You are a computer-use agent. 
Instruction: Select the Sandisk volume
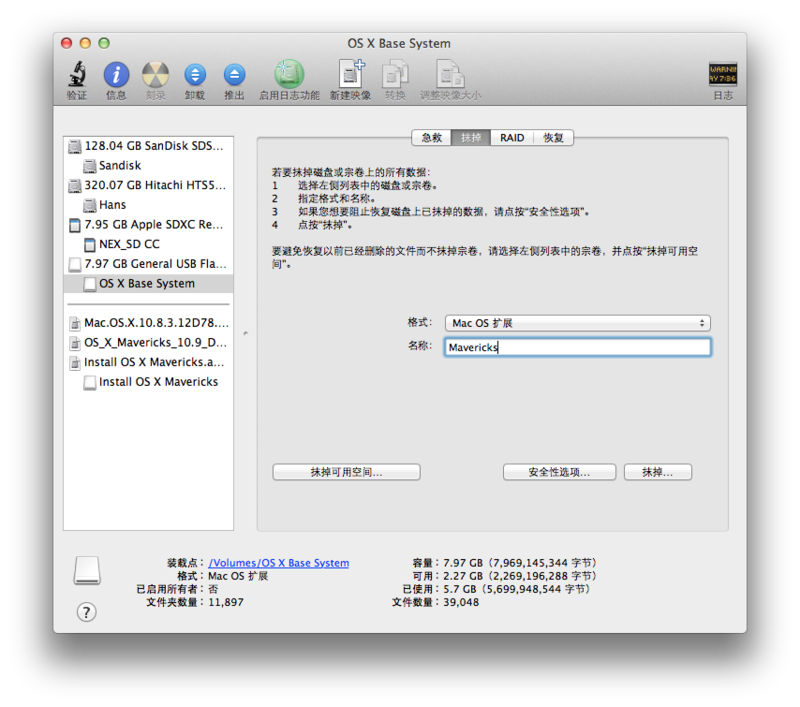pos(148,166)
